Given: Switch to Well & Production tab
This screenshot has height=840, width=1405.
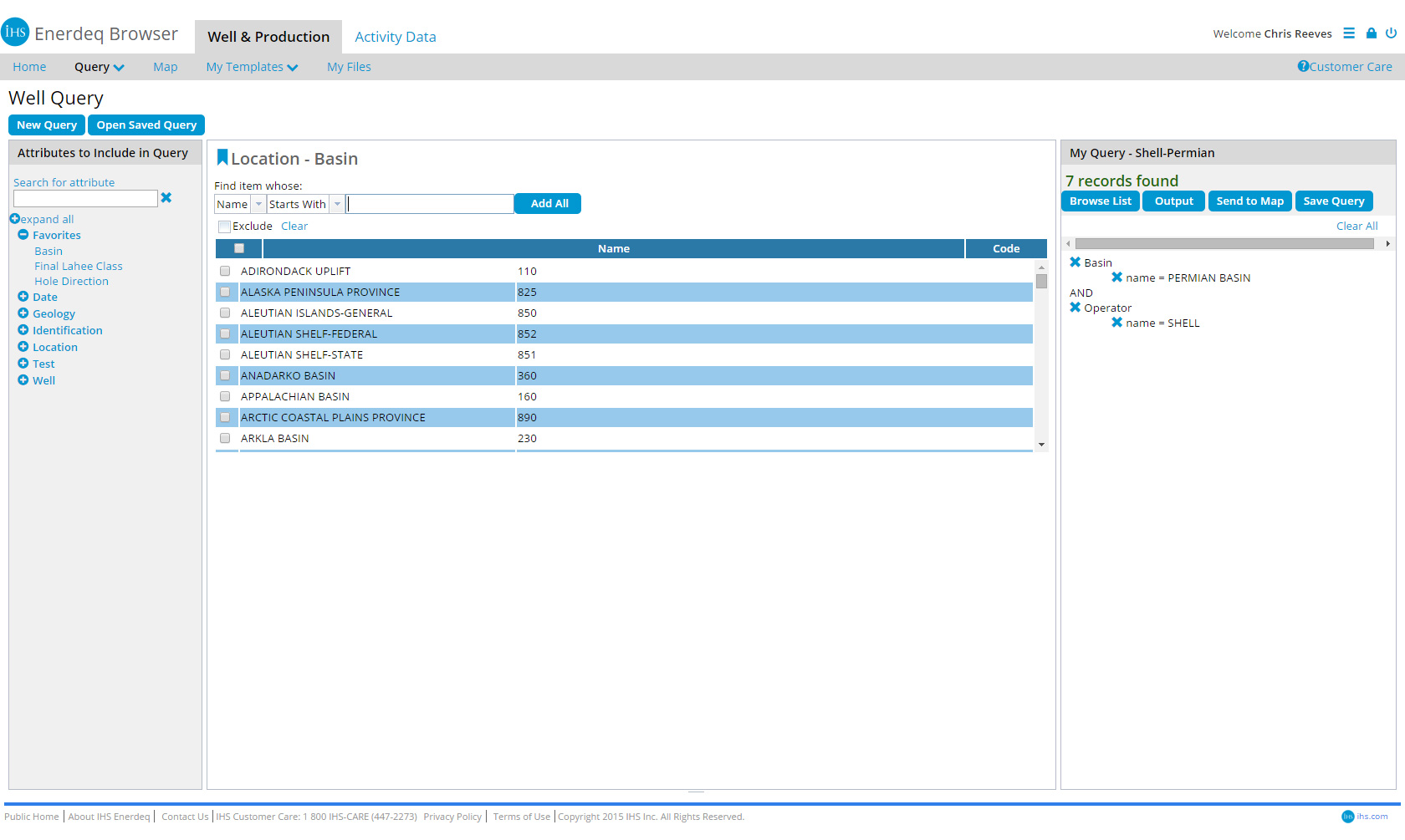Looking at the screenshot, I should (268, 37).
